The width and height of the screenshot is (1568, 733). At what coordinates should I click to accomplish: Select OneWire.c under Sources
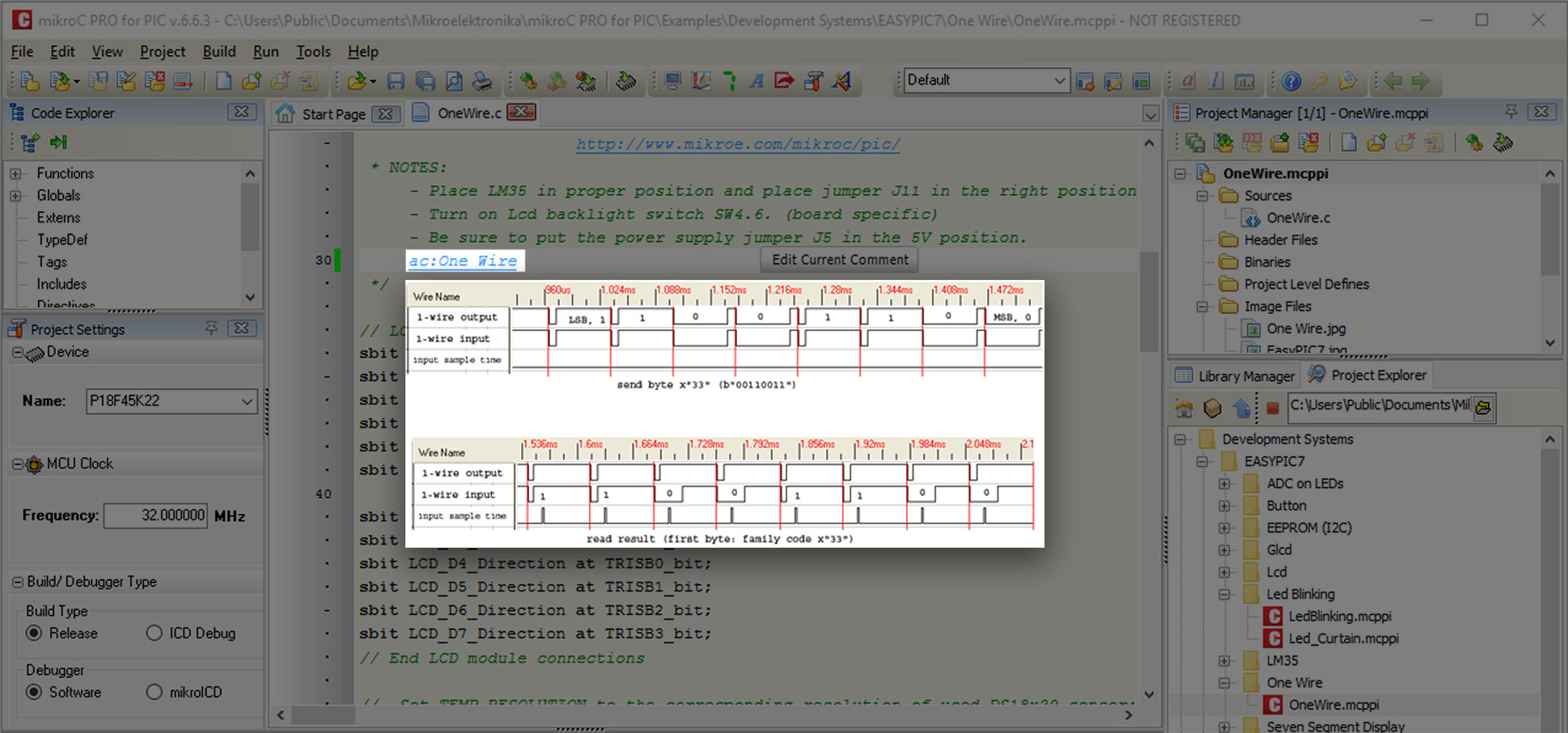tap(1298, 218)
